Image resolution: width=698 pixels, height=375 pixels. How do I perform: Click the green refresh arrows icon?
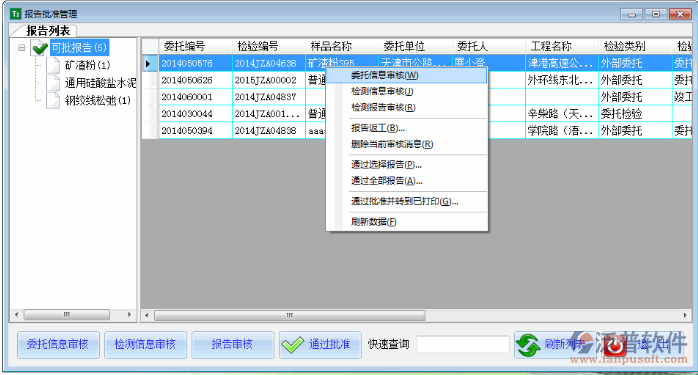click(528, 345)
